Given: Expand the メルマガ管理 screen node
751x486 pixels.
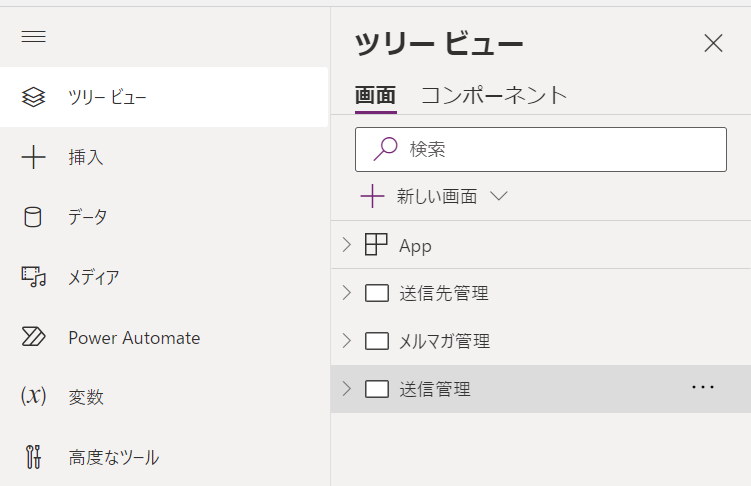Looking at the screenshot, I should tap(347, 341).
